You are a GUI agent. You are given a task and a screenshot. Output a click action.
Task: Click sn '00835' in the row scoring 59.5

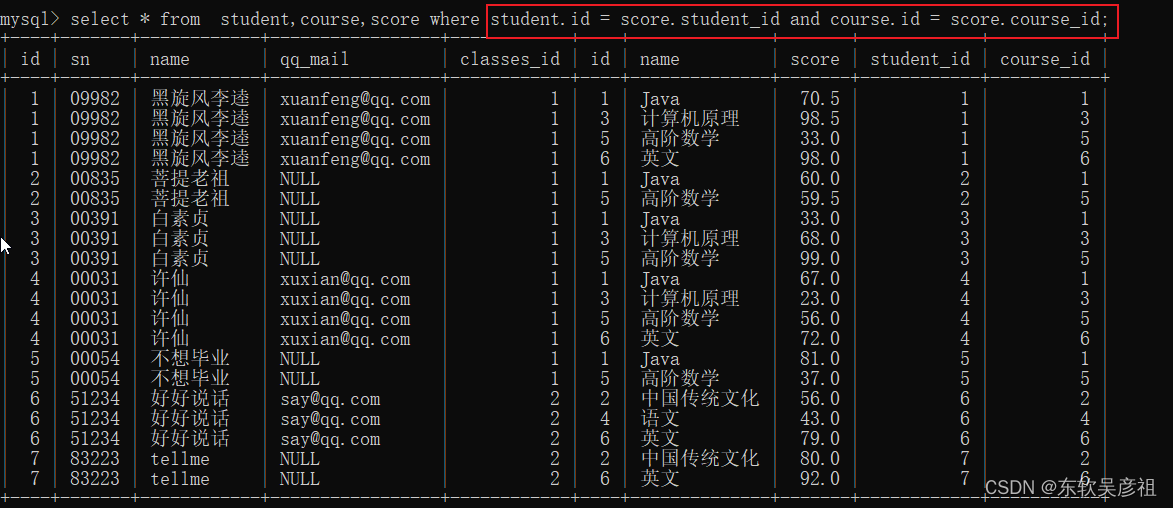(x=95, y=199)
